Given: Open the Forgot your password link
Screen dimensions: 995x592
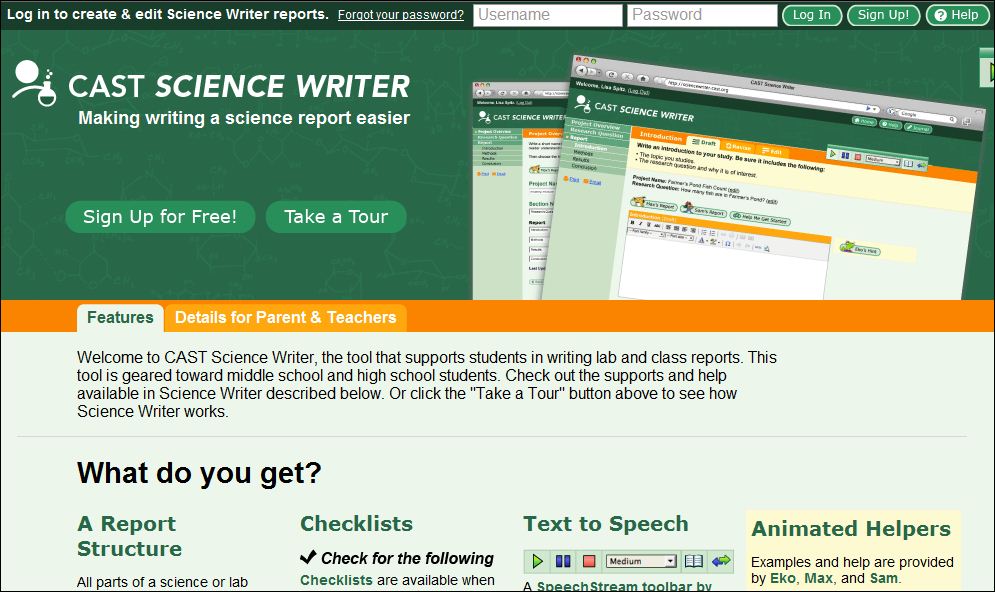Looking at the screenshot, I should click(400, 15).
